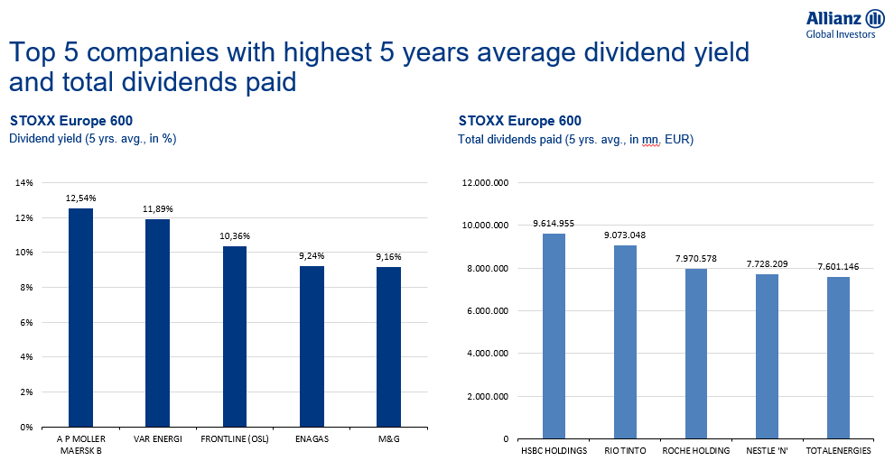Click the Rio Tinto dividends bar
This screenshot has height=470, width=894.
tap(625, 342)
